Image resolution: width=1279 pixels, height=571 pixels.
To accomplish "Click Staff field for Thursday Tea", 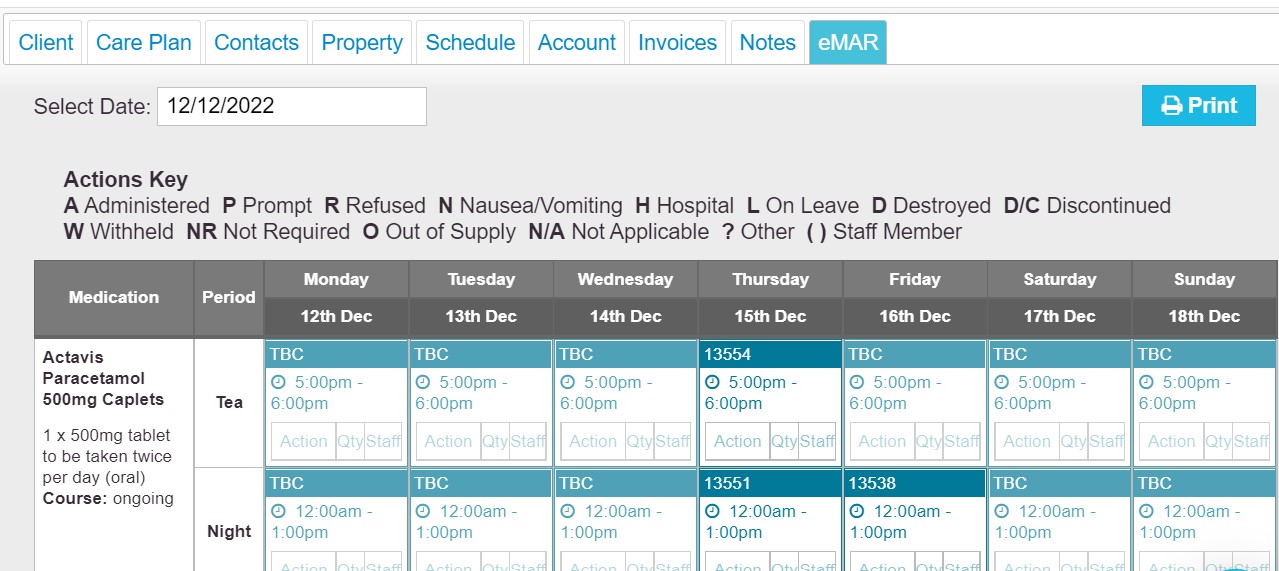I will [817, 441].
